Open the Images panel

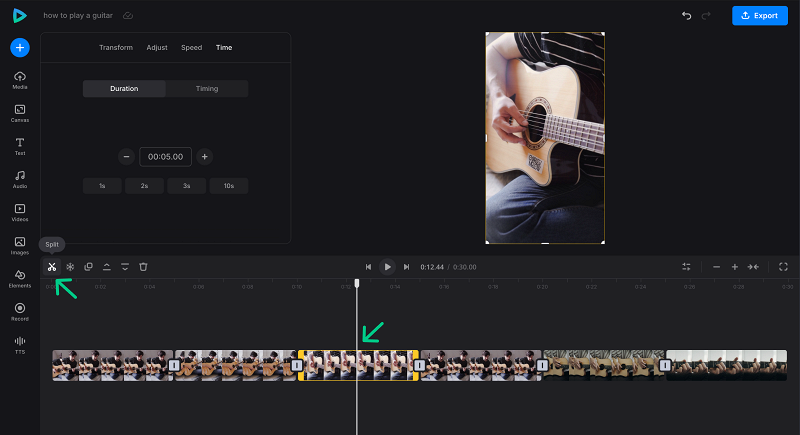(x=20, y=246)
